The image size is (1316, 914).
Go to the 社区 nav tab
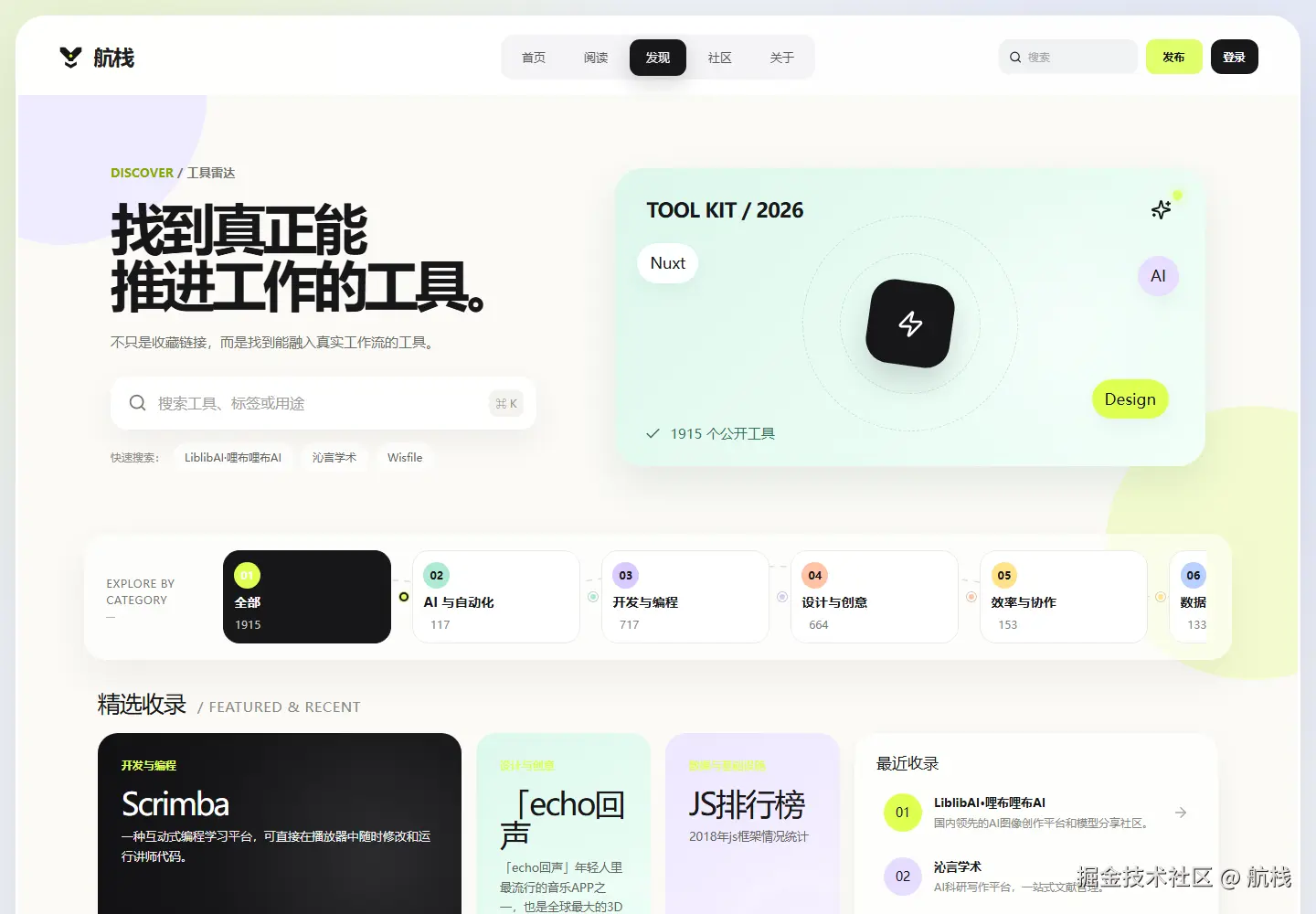point(720,58)
